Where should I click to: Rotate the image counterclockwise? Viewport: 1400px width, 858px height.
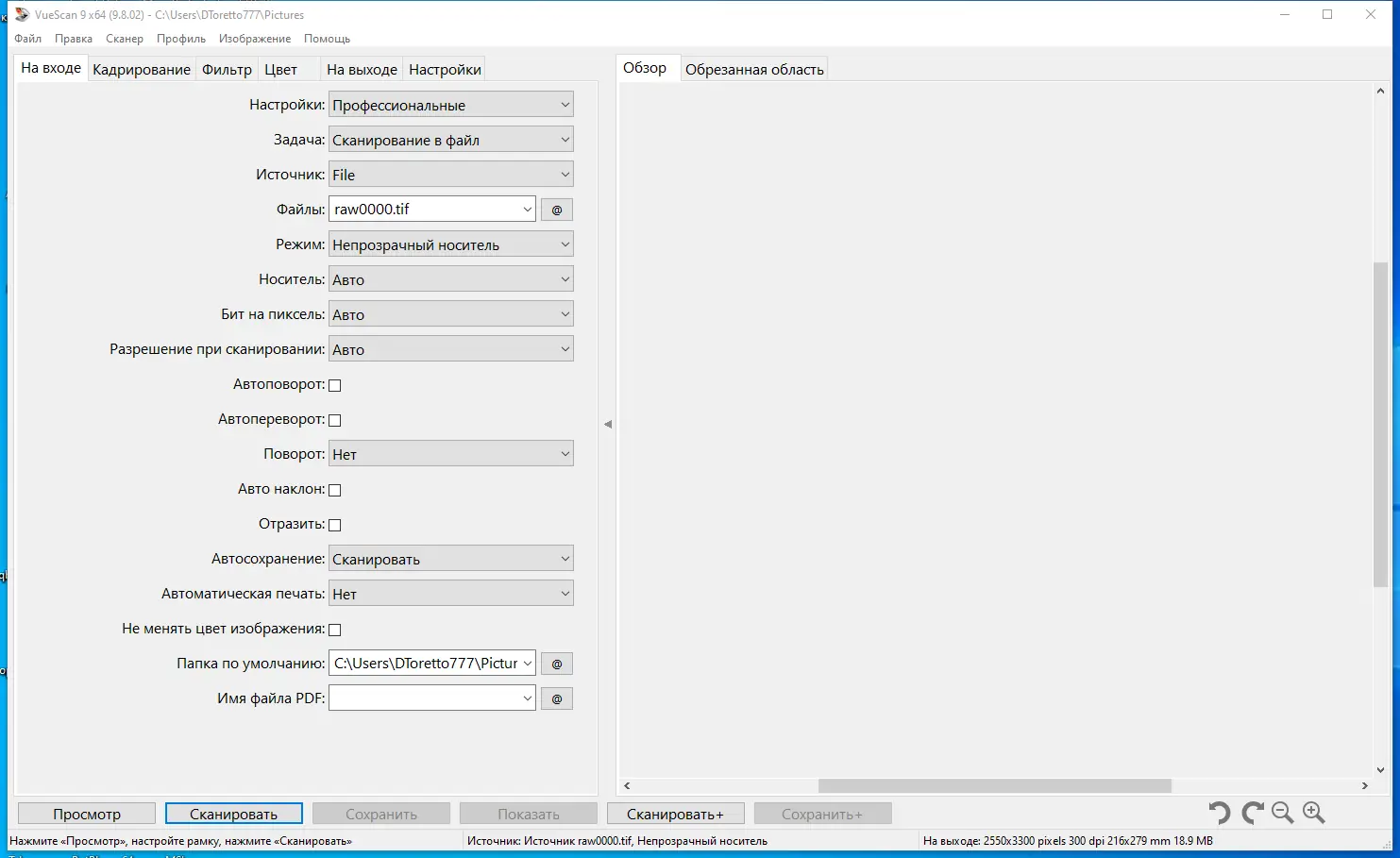pyautogui.click(x=1219, y=813)
